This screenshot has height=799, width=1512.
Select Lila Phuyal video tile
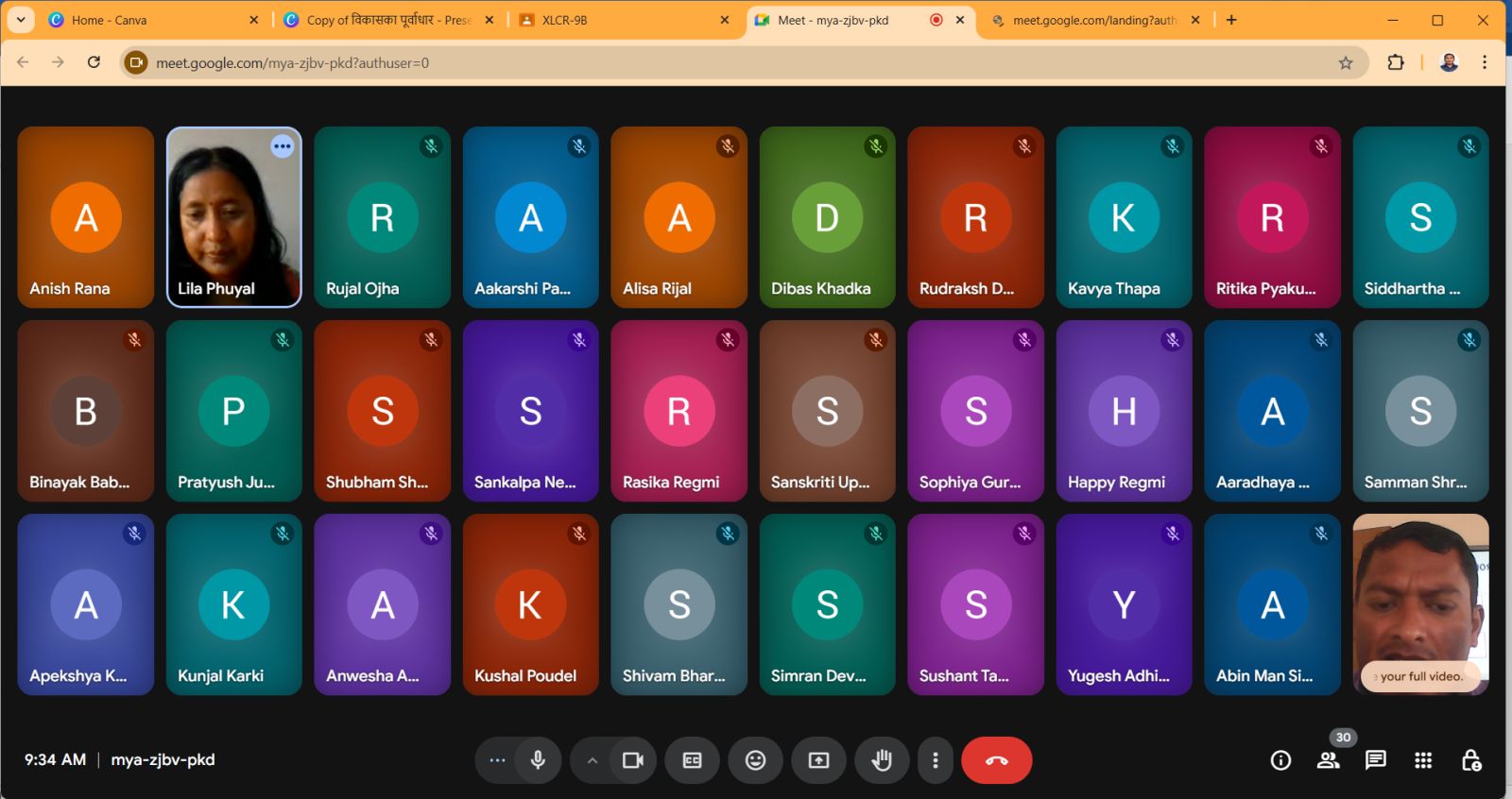click(x=234, y=217)
